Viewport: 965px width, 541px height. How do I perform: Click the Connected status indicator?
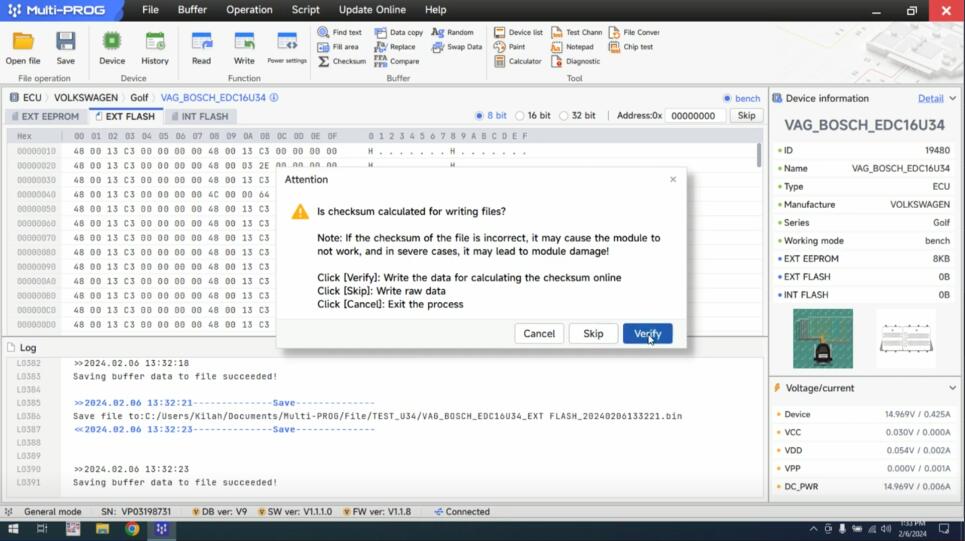tap(462, 511)
